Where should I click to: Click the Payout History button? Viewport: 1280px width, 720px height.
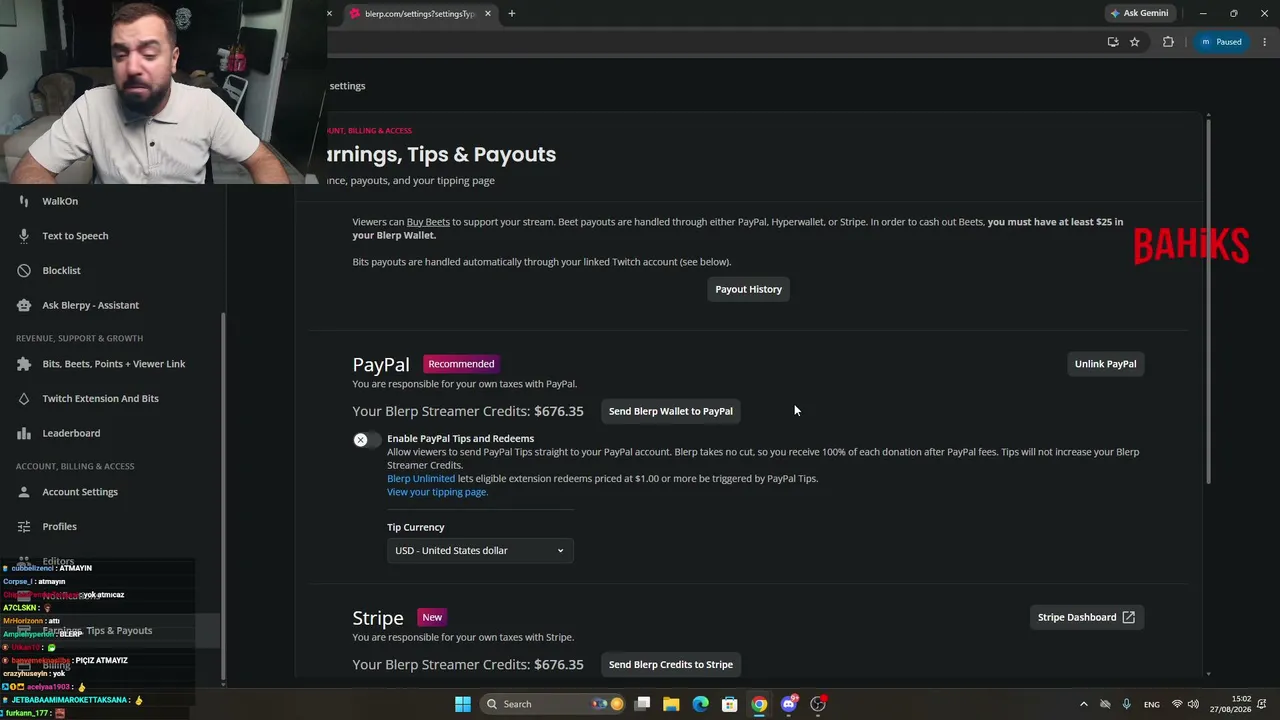749,289
